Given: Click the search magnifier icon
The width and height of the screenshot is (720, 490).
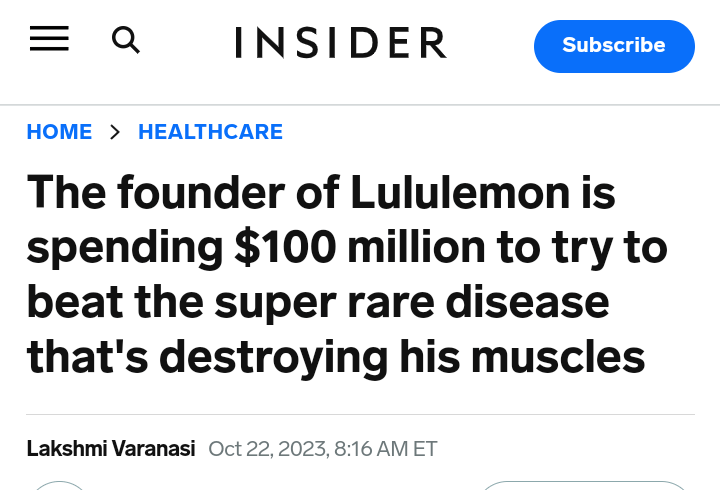Looking at the screenshot, I should (x=125, y=40).
